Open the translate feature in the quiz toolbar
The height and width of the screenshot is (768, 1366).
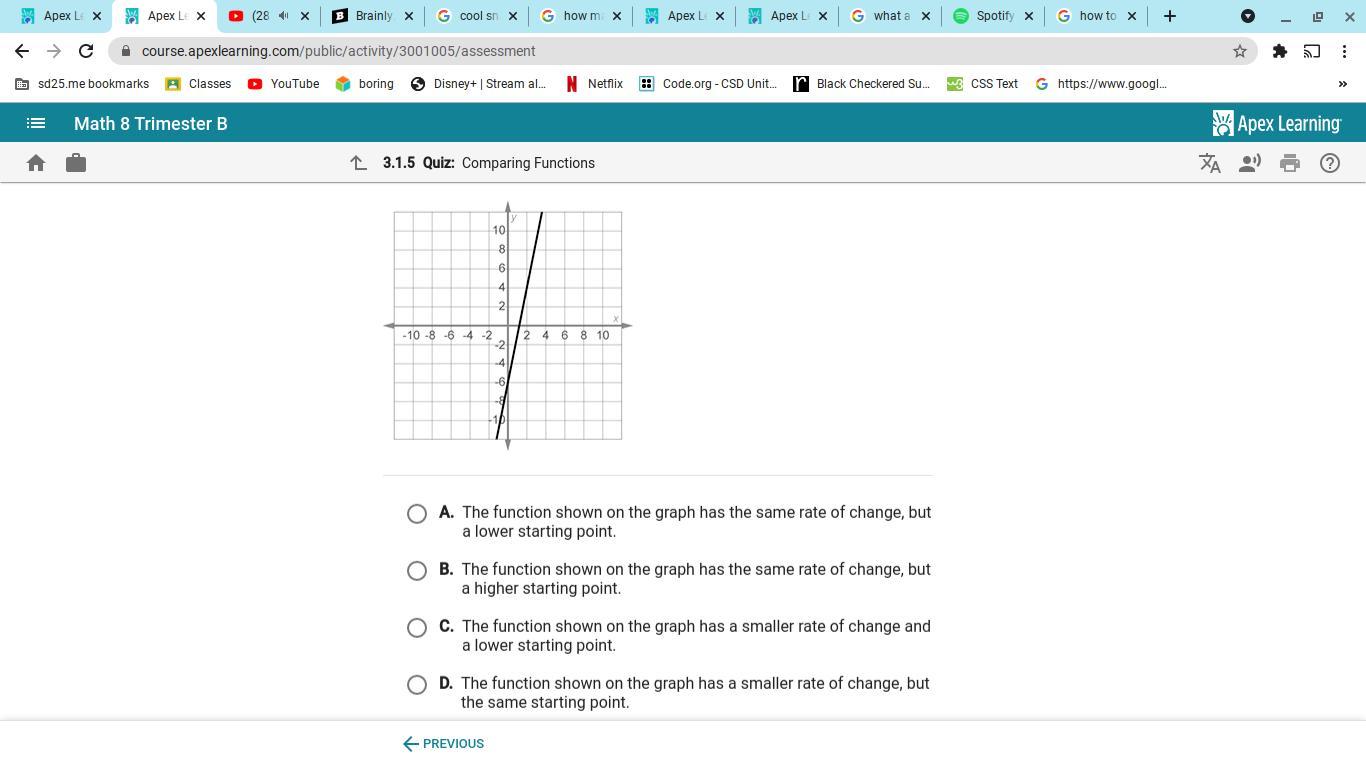click(1210, 162)
